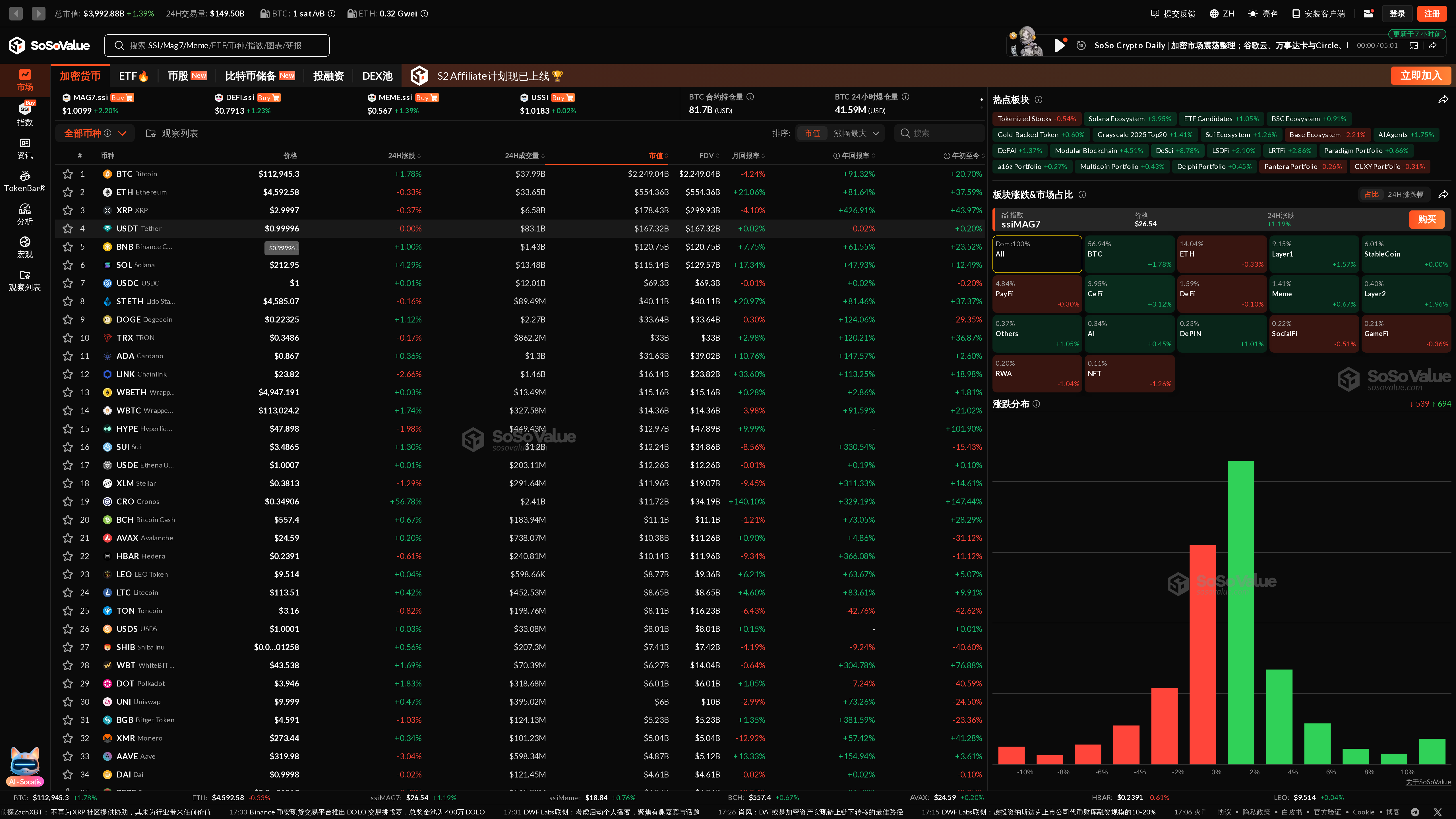Switch treemap to 24H涨跌幅 view
This screenshot has width=1456, height=819.
click(x=1406, y=195)
